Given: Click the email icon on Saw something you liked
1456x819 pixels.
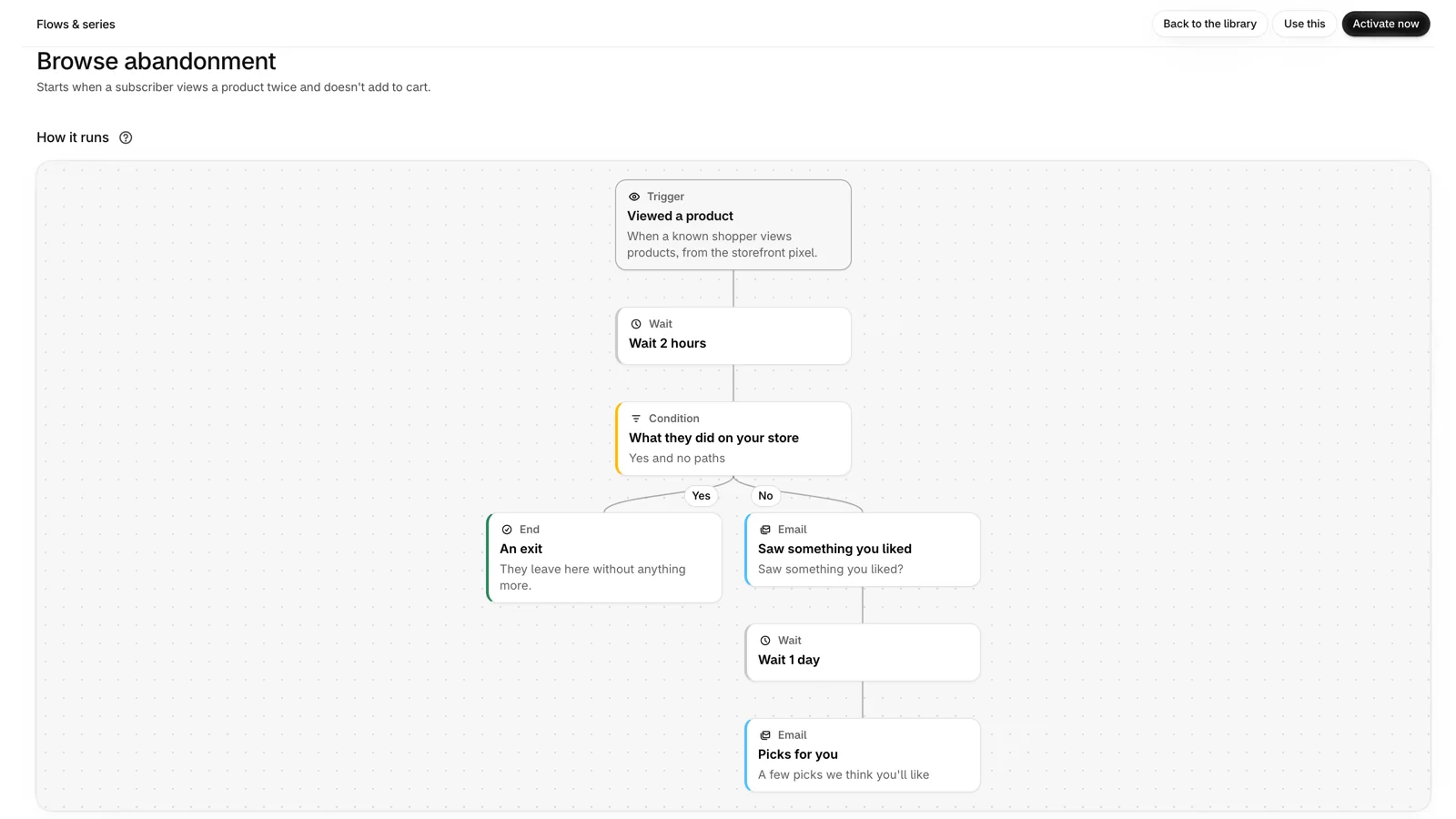Looking at the screenshot, I should click(x=765, y=530).
